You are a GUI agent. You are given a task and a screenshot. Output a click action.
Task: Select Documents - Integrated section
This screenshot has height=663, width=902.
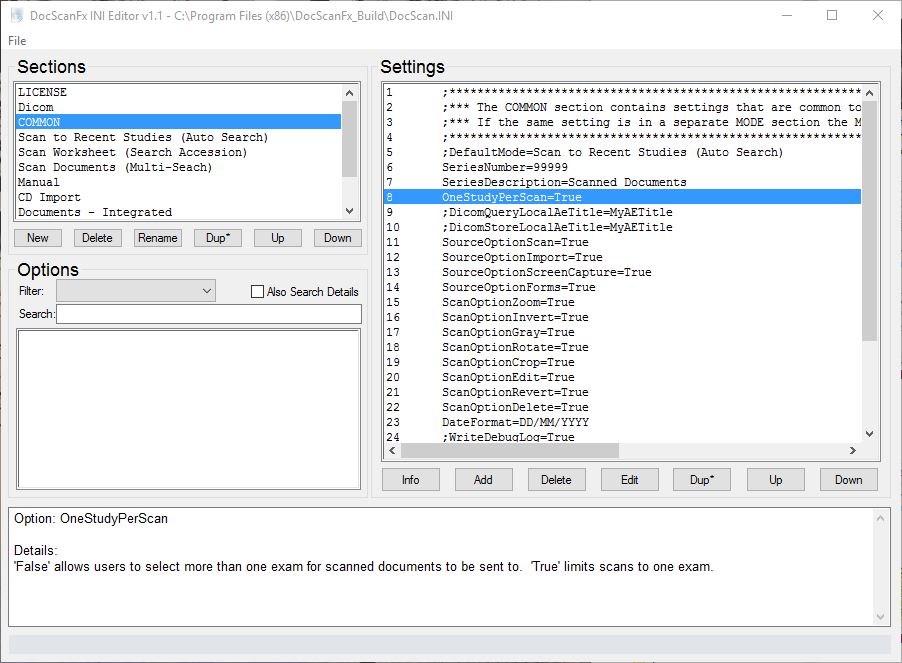click(178, 212)
